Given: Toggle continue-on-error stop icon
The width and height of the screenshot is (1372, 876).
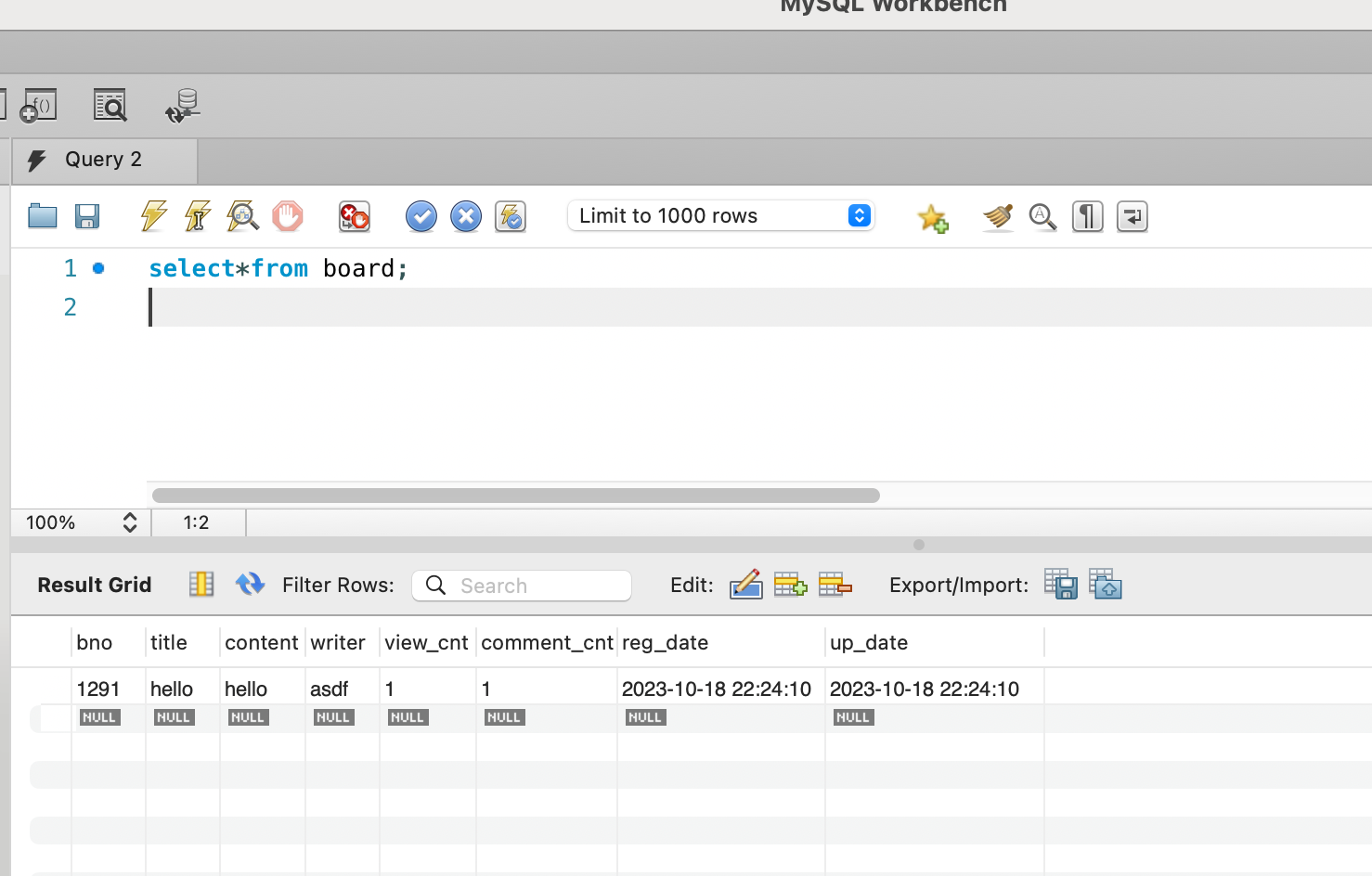Looking at the screenshot, I should click(355, 216).
